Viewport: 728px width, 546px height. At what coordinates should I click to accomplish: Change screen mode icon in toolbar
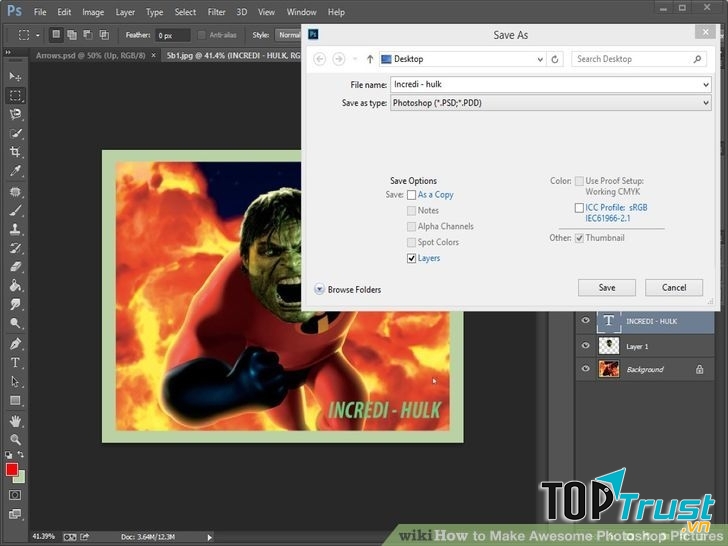[15, 514]
